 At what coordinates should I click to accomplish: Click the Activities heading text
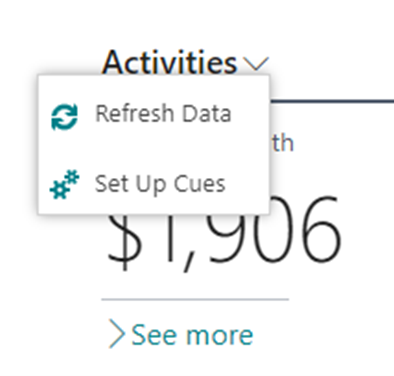(170, 62)
